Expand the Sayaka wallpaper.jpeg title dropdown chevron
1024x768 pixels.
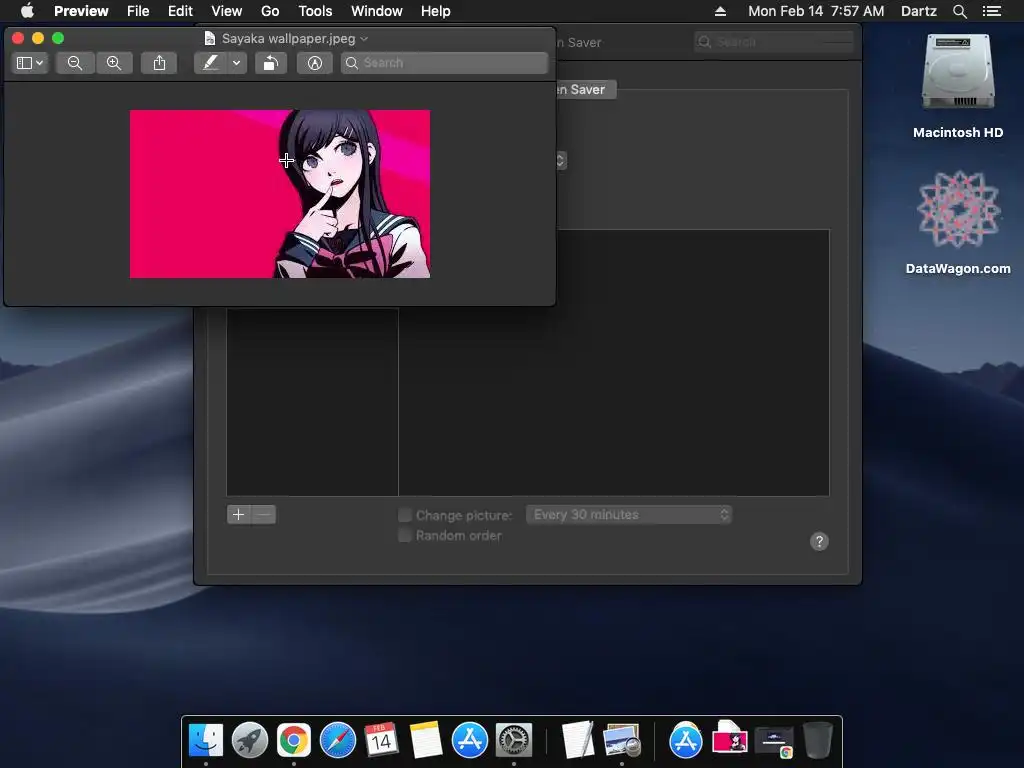(364, 39)
